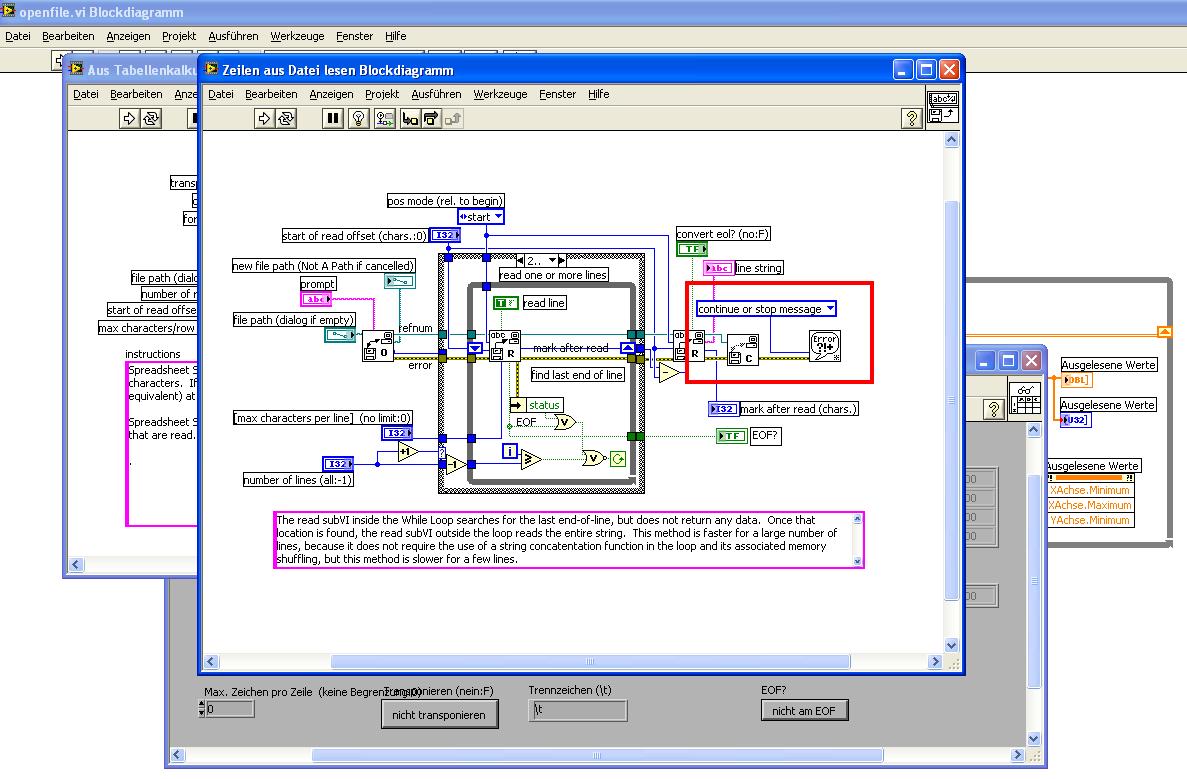Open Datei menu in Zeilen aus Datei lesen

click(x=220, y=94)
